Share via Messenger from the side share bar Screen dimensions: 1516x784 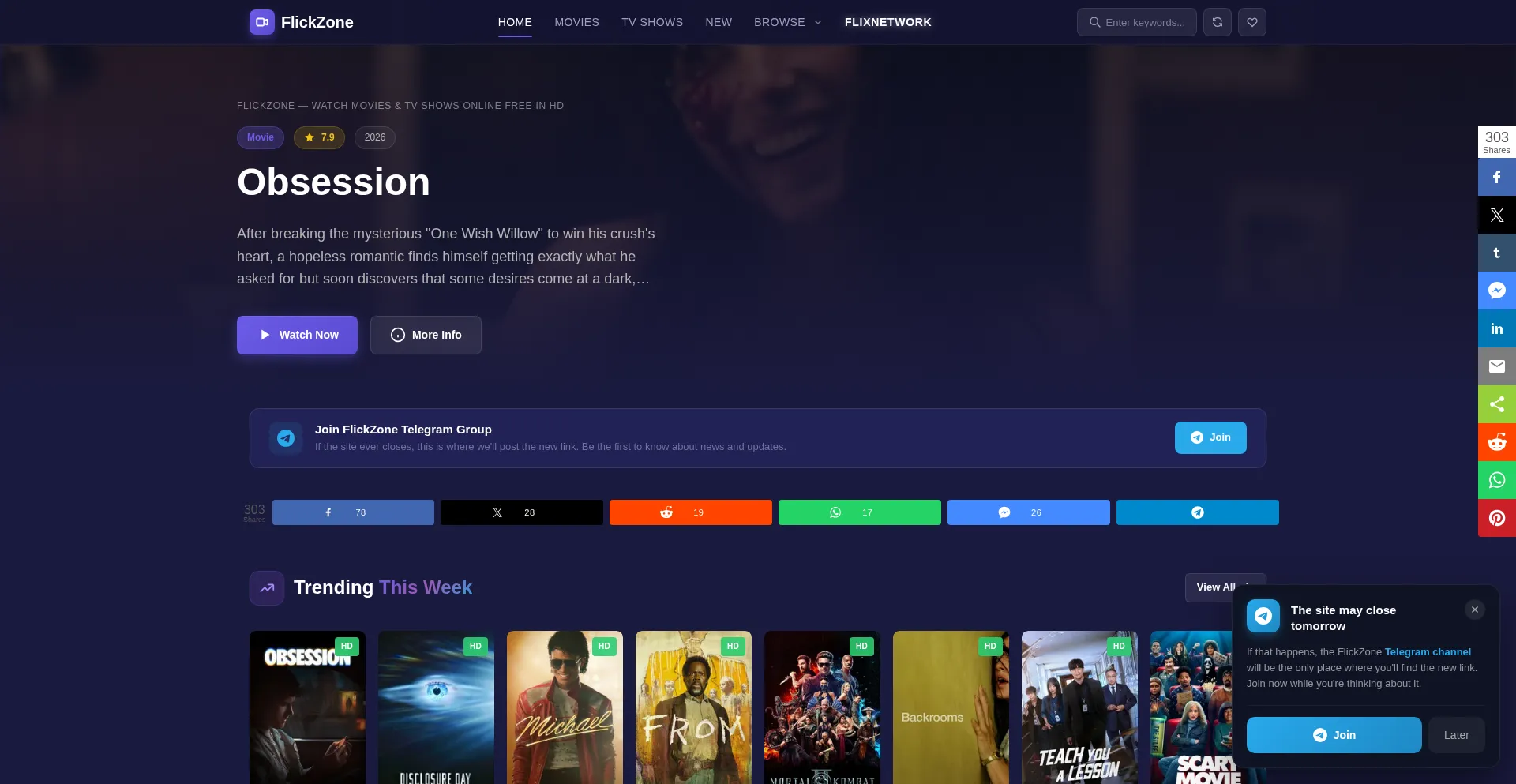[x=1497, y=291]
